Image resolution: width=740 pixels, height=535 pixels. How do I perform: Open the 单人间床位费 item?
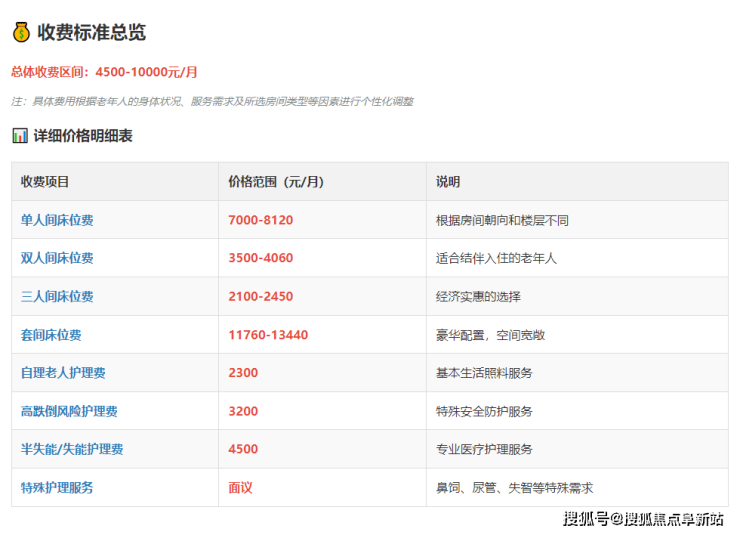point(57,220)
